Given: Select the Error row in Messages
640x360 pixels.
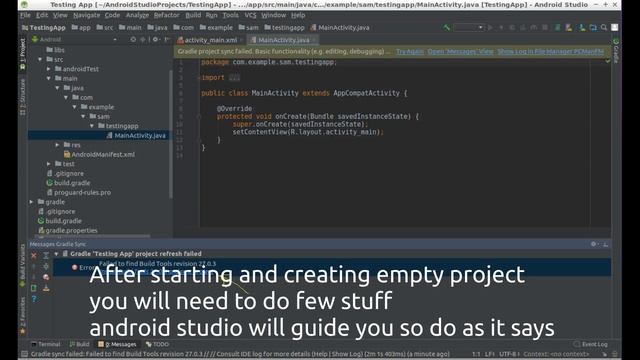Looking at the screenshot, I should (332, 267).
